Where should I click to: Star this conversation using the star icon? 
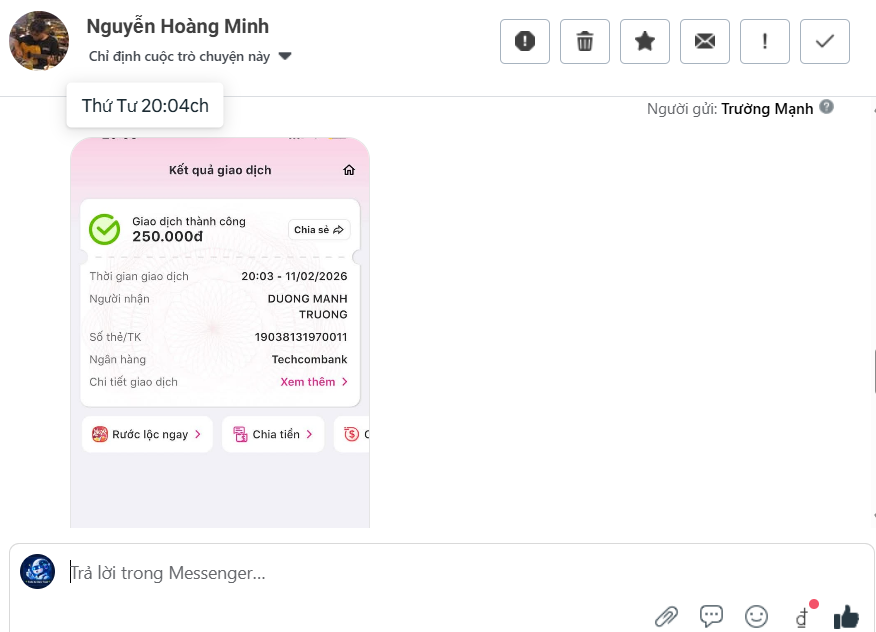[644, 41]
